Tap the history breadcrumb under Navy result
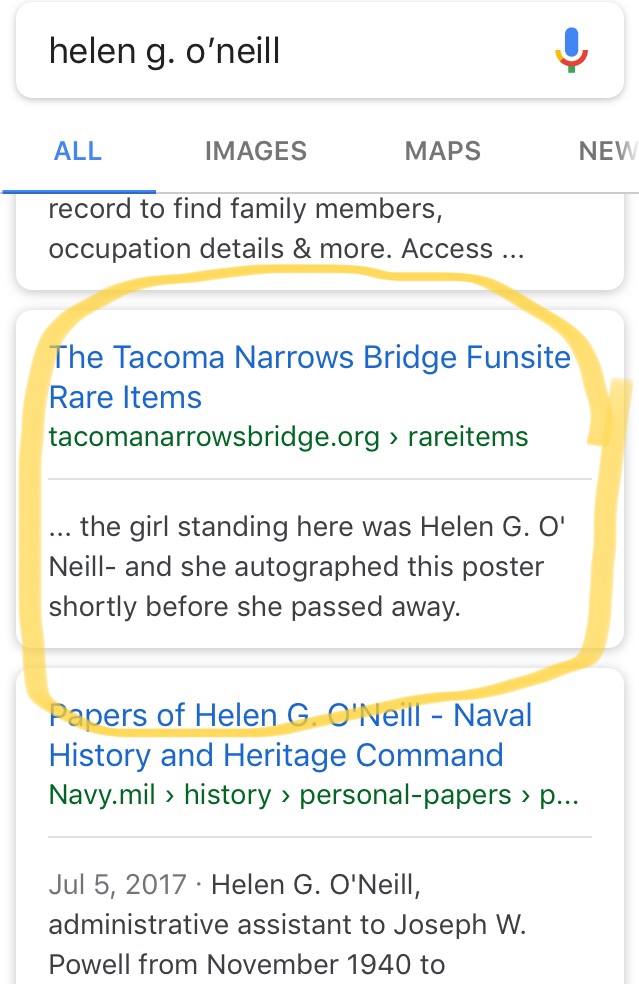This screenshot has height=984, width=639. pos(227,794)
